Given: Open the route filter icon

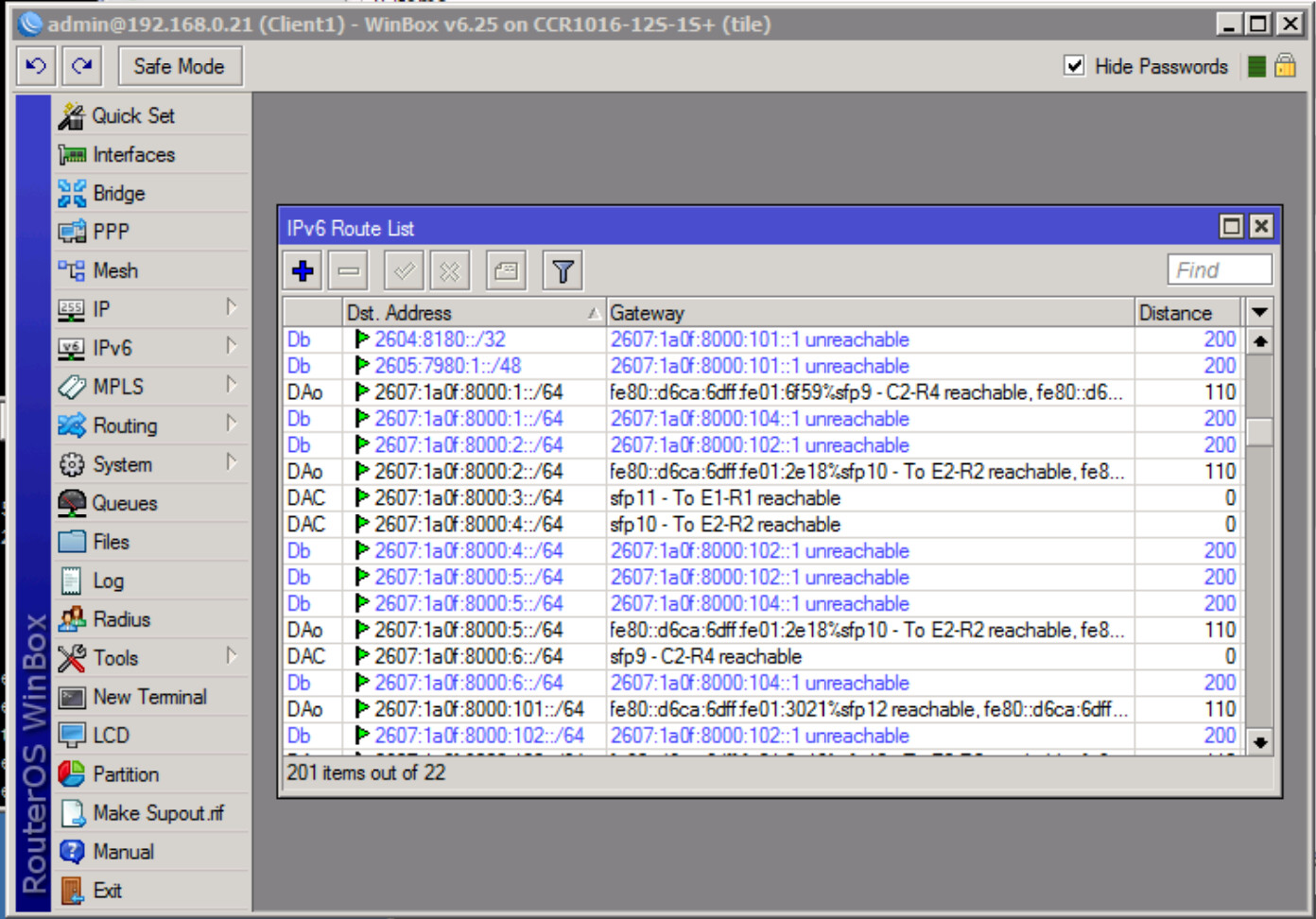Looking at the screenshot, I should [x=561, y=270].
